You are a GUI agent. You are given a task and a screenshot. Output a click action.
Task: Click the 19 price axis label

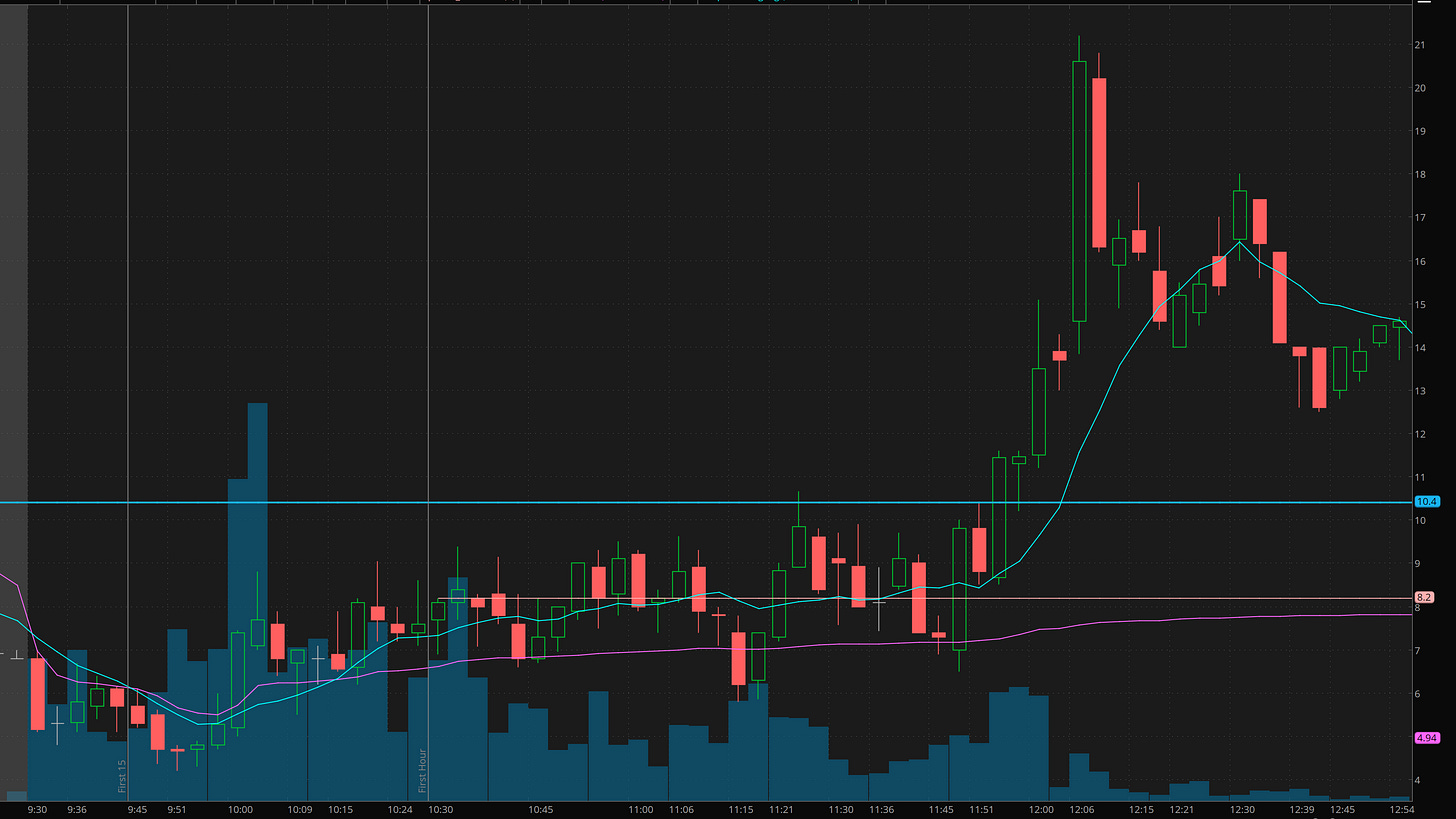pyautogui.click(x=1419, y=131)
